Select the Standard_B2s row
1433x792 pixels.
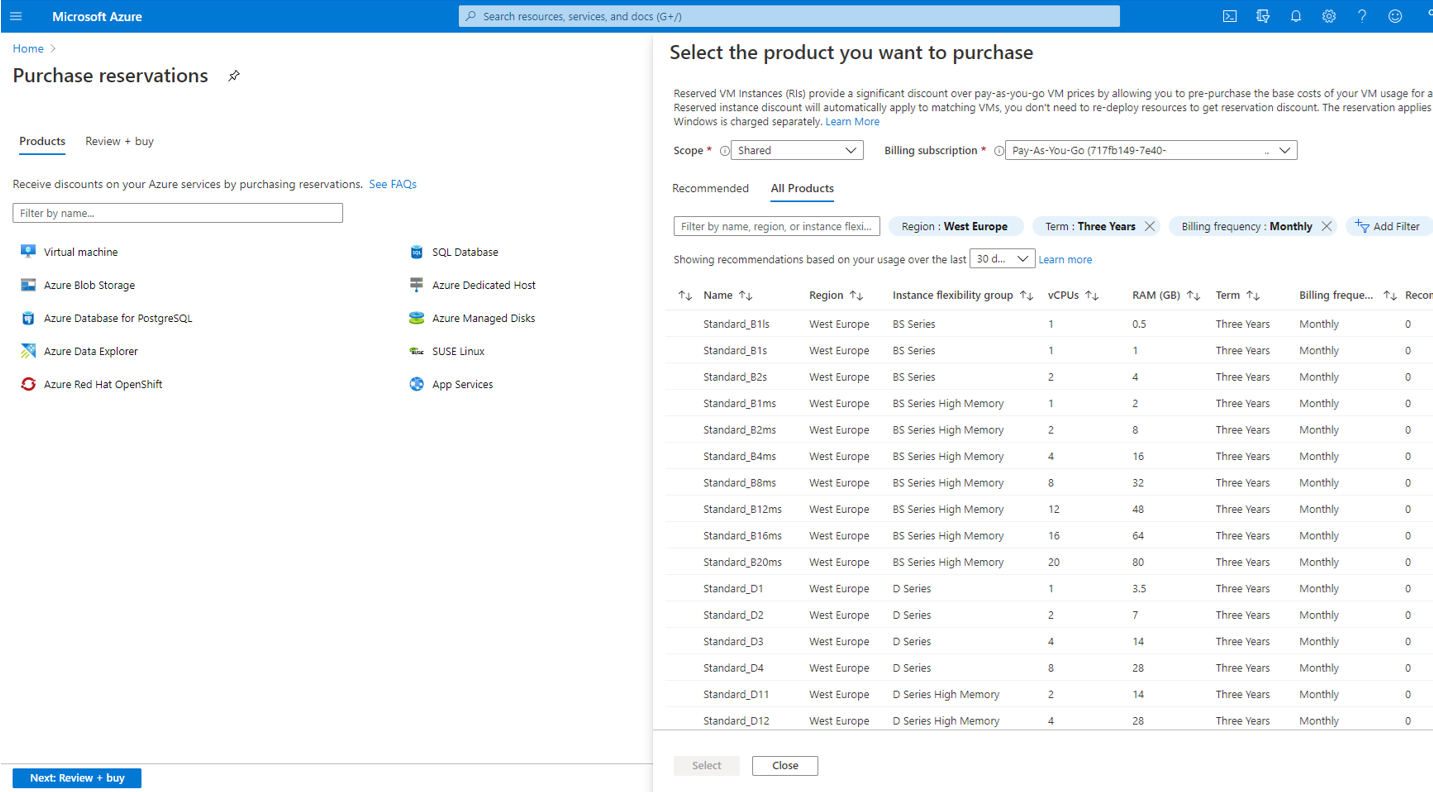[1048, 377]
